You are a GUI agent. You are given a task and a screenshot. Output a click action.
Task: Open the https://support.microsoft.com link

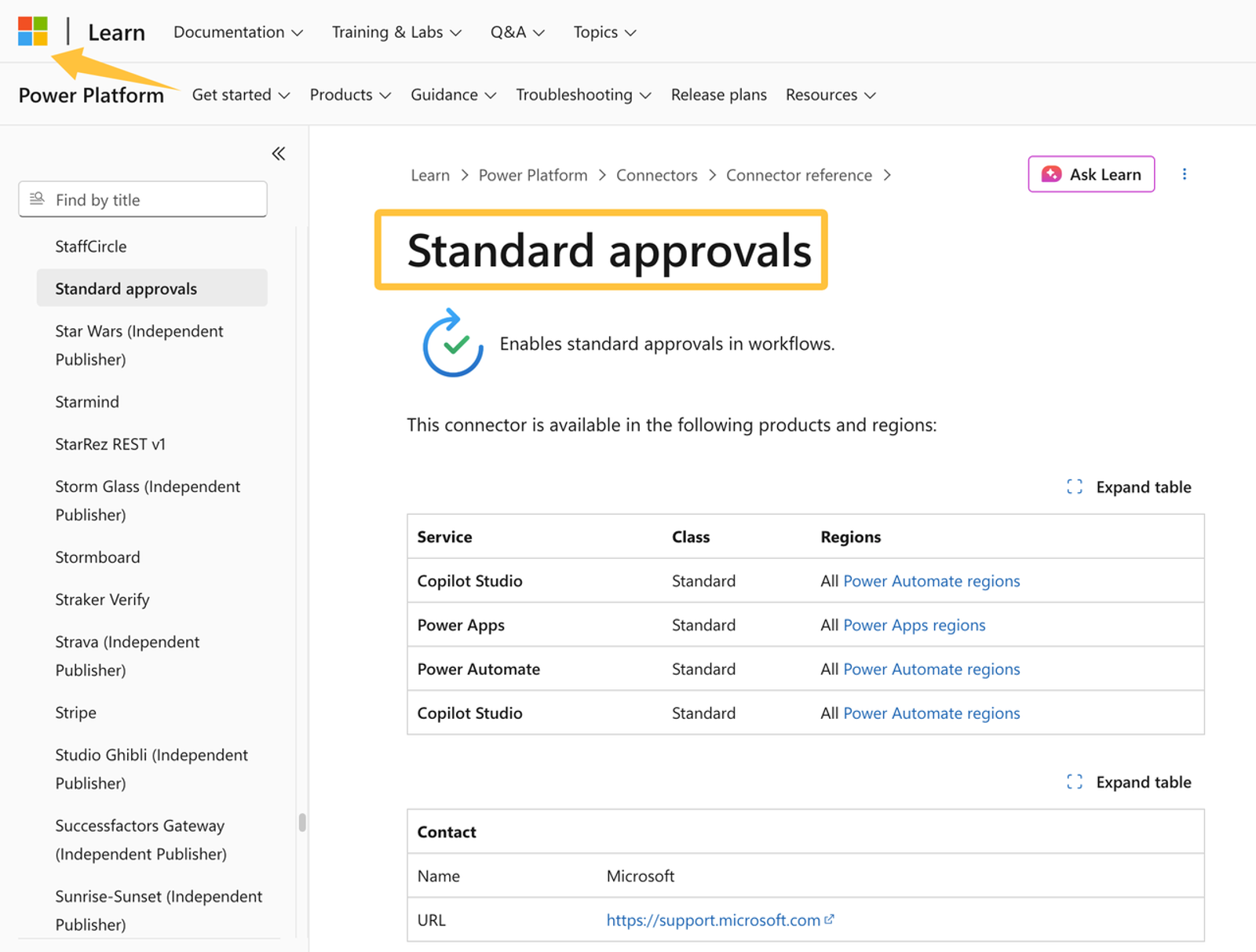click(713, 920)
